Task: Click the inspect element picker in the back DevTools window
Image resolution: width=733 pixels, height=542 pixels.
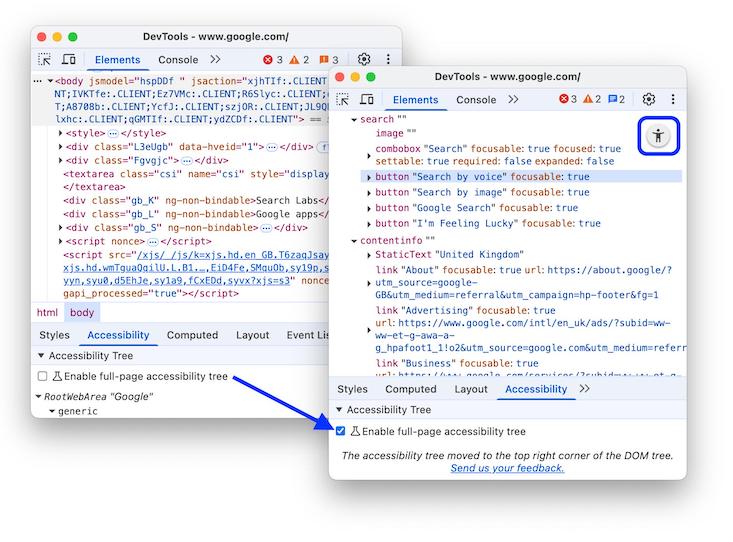Action: point(44,59)
